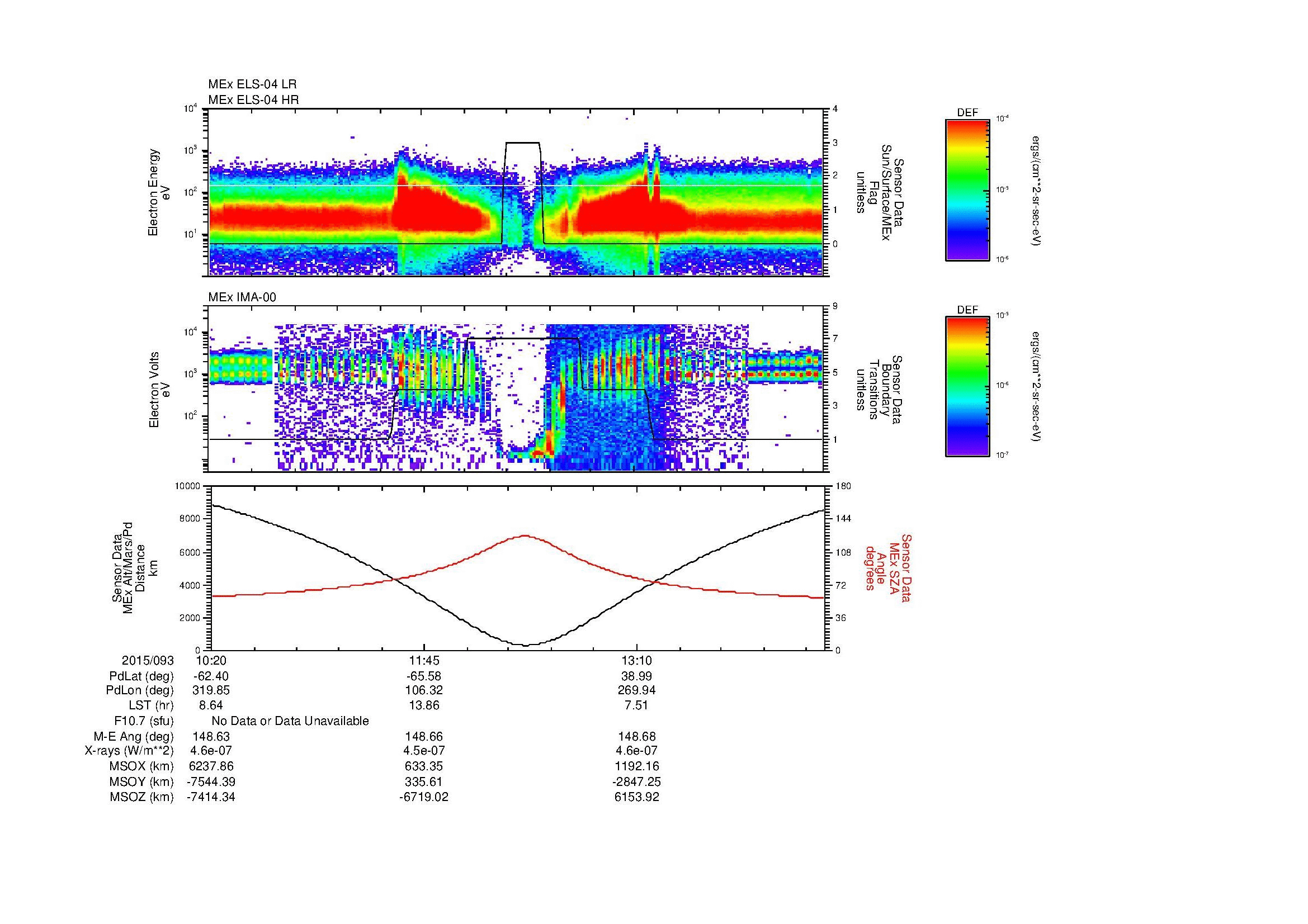Click the 'PdLat (deg)' row label
The width and height of the screenshot is (1308, 924).
[141, 676]
